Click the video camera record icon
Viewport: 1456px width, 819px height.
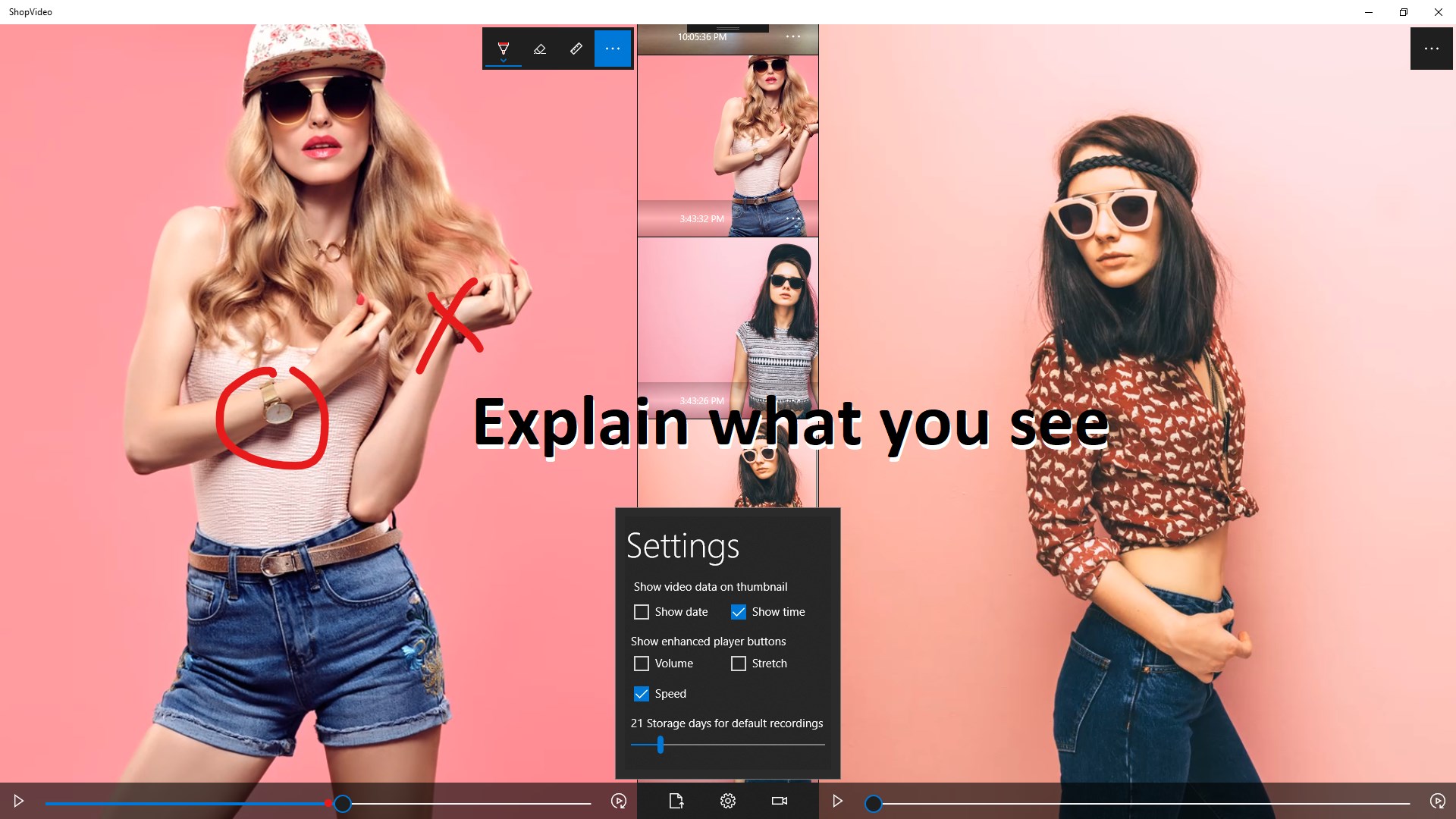coord(780,801)
